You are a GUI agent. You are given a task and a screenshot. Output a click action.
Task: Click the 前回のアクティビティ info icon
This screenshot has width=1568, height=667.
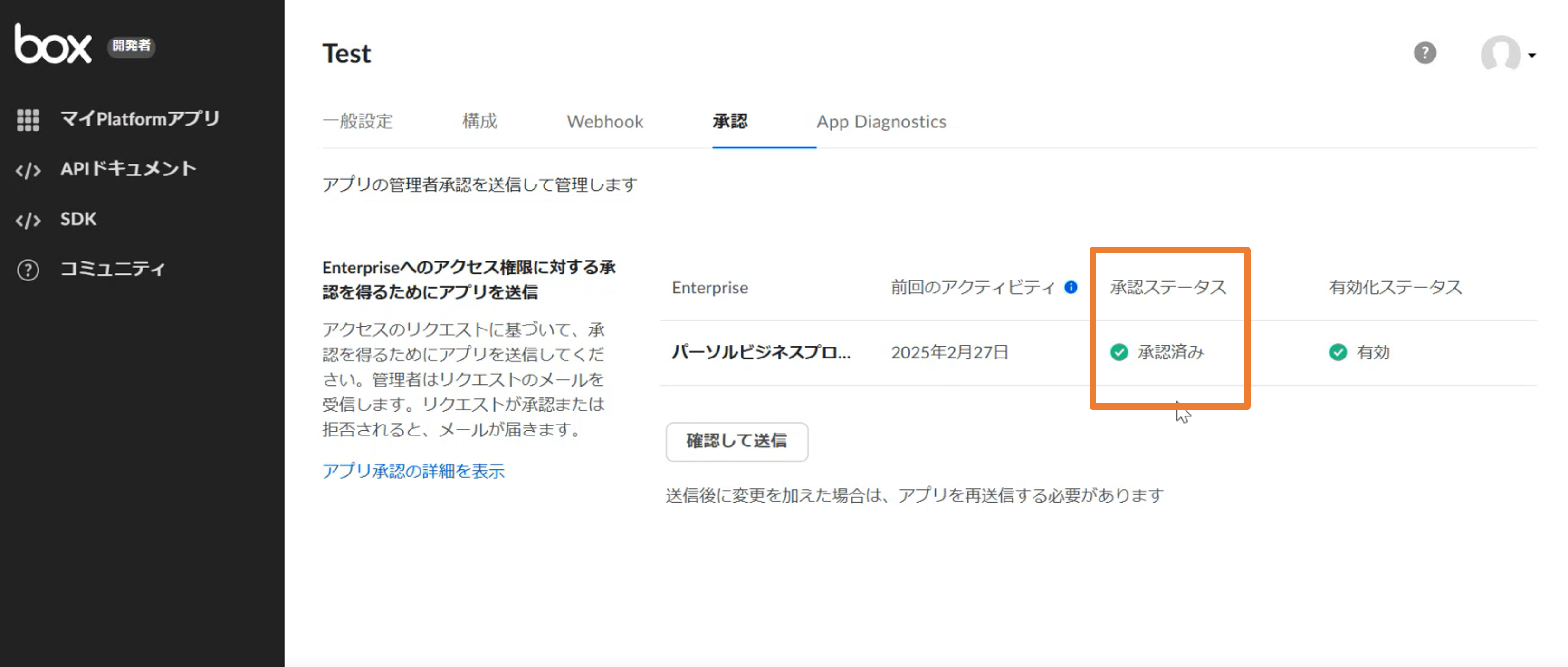tap(1071, 287)
